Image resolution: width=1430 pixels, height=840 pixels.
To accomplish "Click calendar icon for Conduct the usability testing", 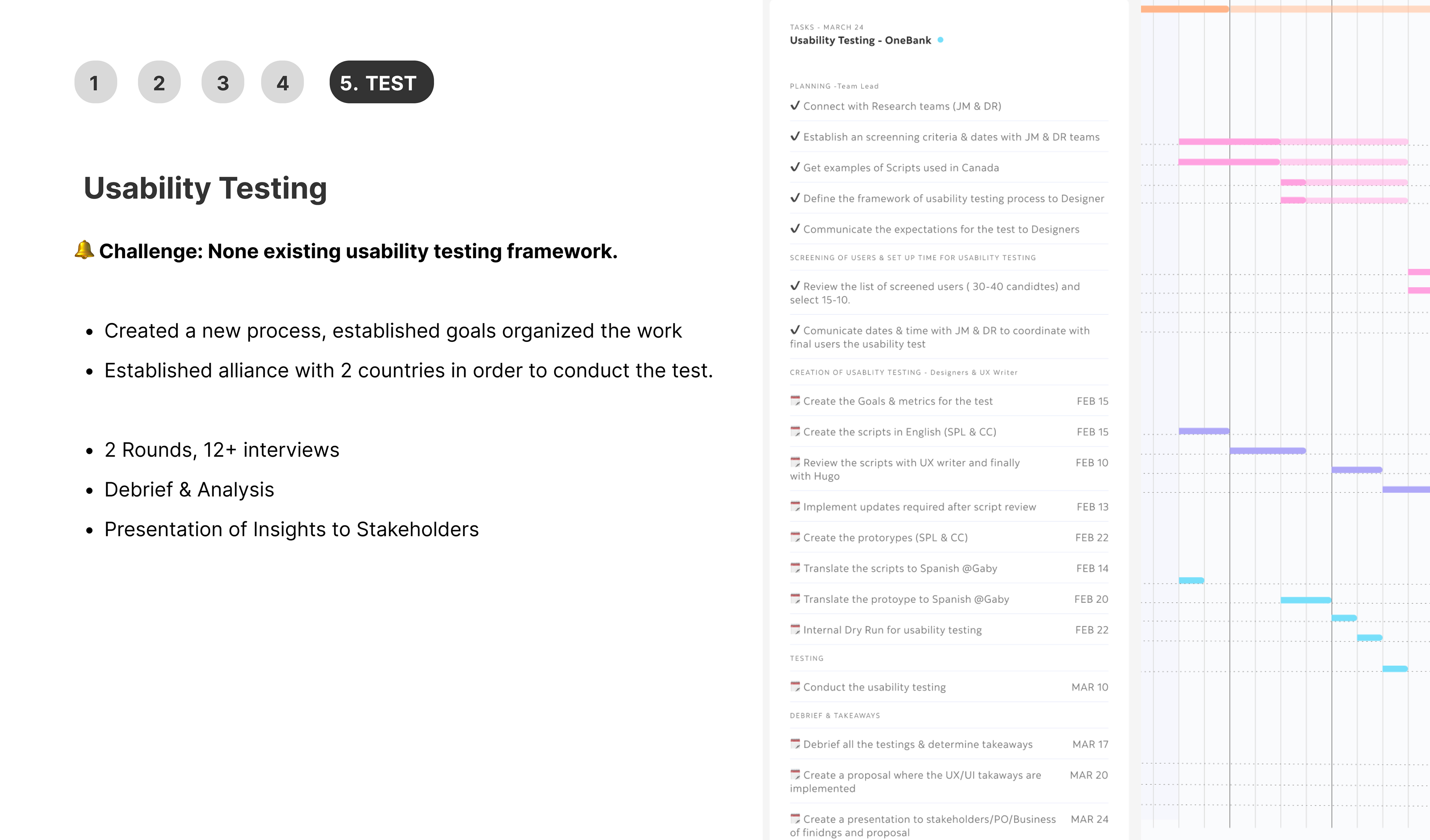I will [x=795, y=687].
